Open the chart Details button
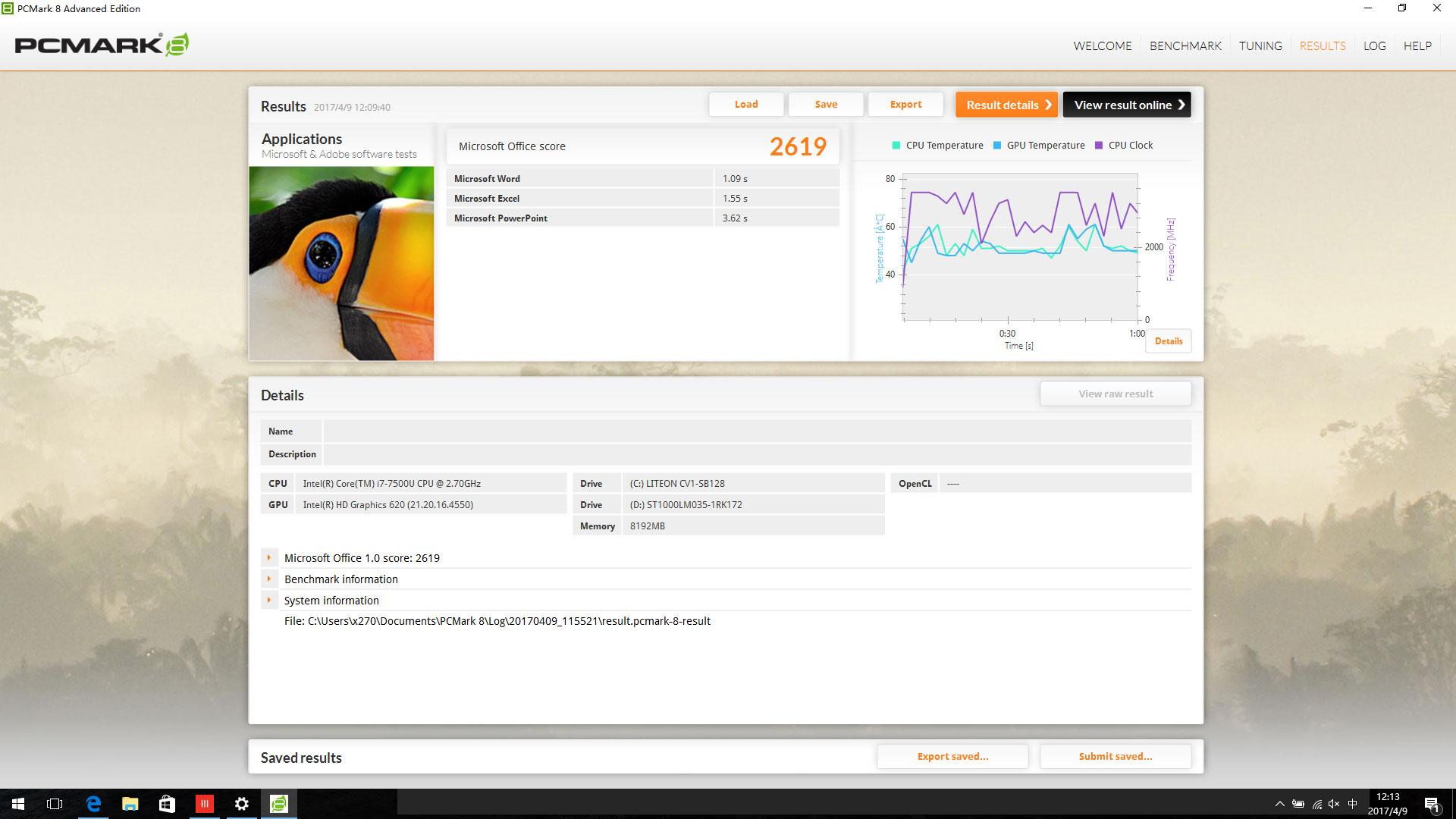 coord(1169,341)
